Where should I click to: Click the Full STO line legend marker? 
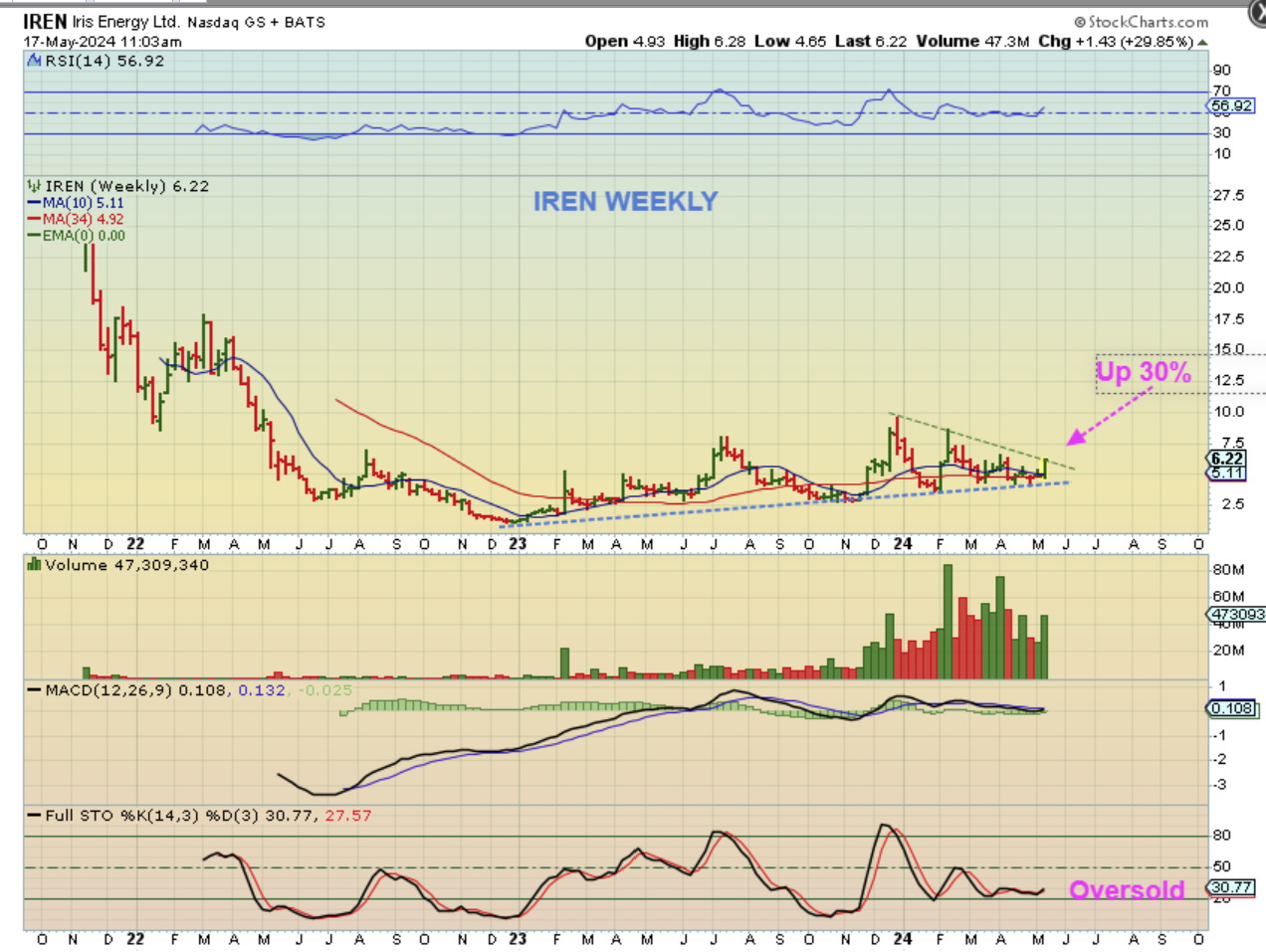click(x=34, y=816)
